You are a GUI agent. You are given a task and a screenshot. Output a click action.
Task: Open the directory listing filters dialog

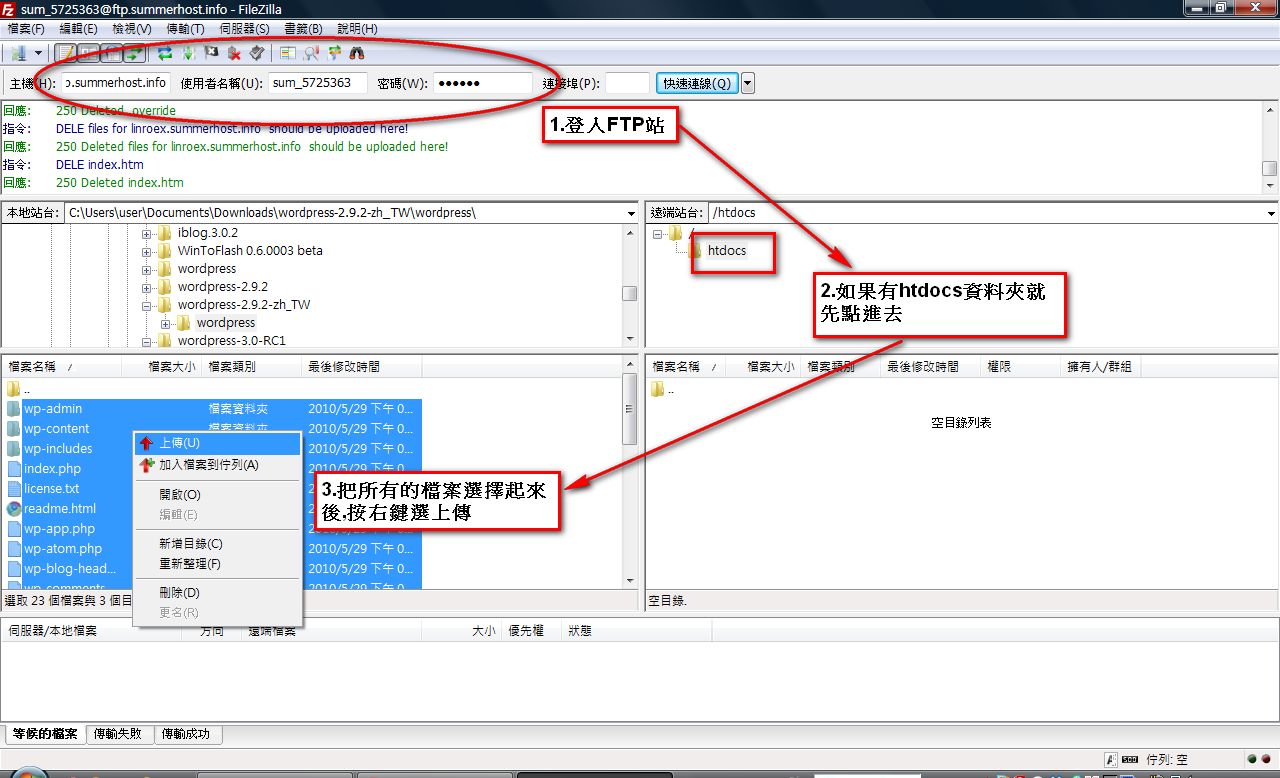(x=288, y=53)
